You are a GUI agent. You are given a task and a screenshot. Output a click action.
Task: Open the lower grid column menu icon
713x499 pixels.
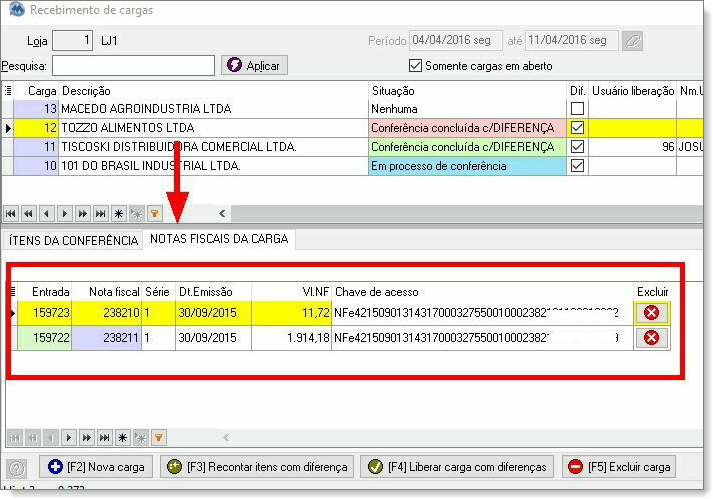click(x=13, y=292)
